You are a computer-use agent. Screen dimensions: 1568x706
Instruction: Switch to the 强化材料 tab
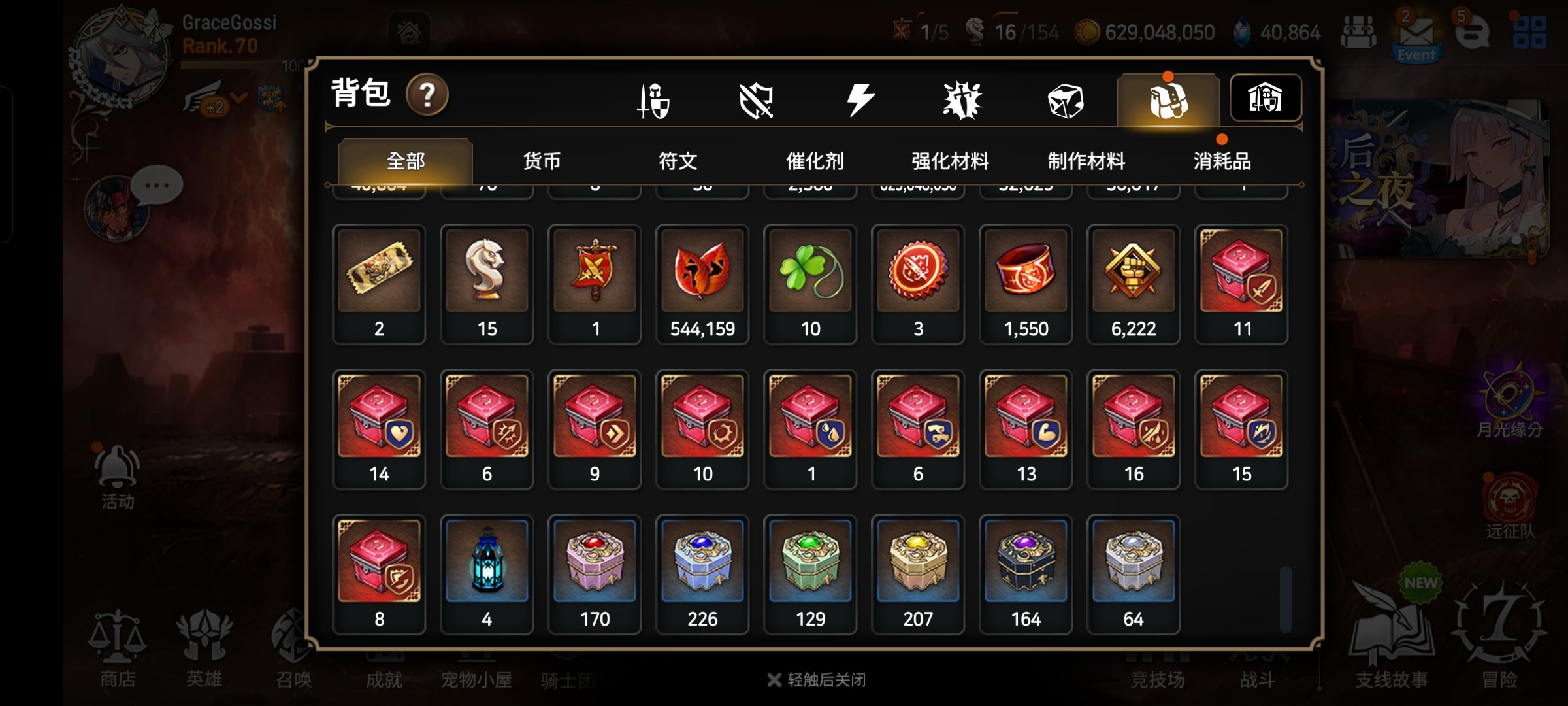coord(950,161)
